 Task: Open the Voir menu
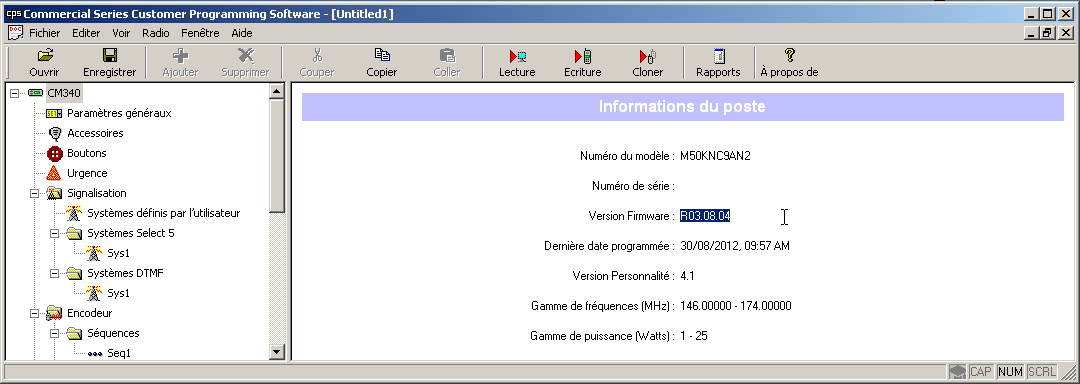(121, 33)
